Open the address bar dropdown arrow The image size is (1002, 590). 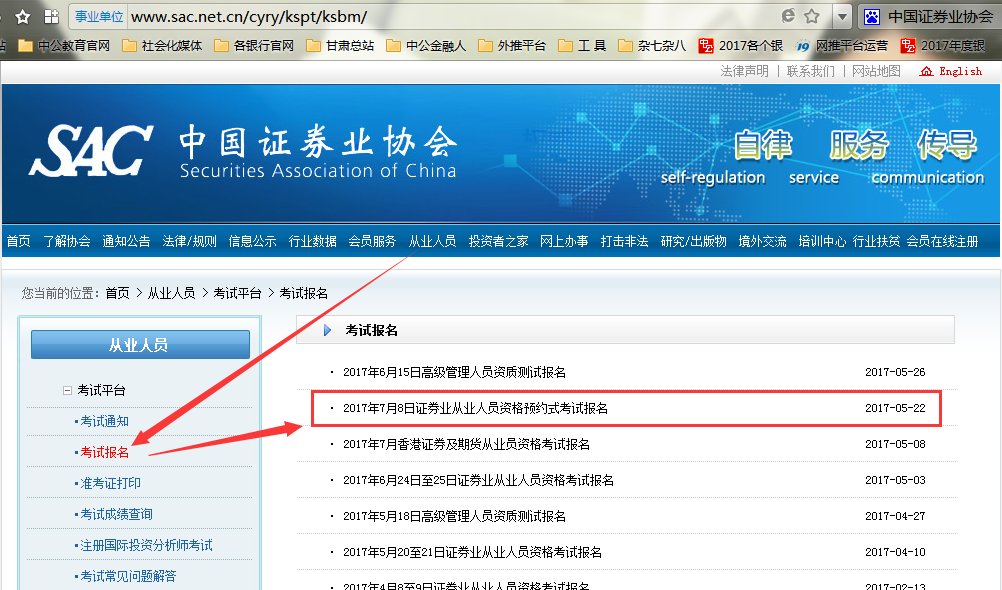pos(842,17)
